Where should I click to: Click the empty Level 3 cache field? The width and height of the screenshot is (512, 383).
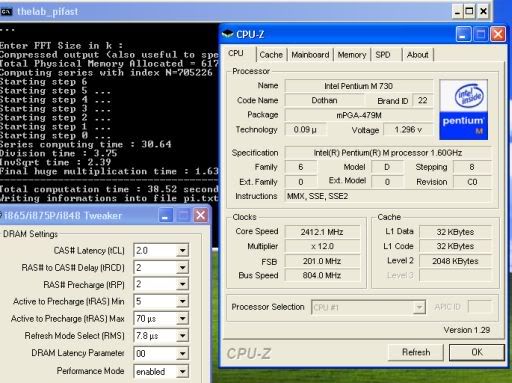455,275
